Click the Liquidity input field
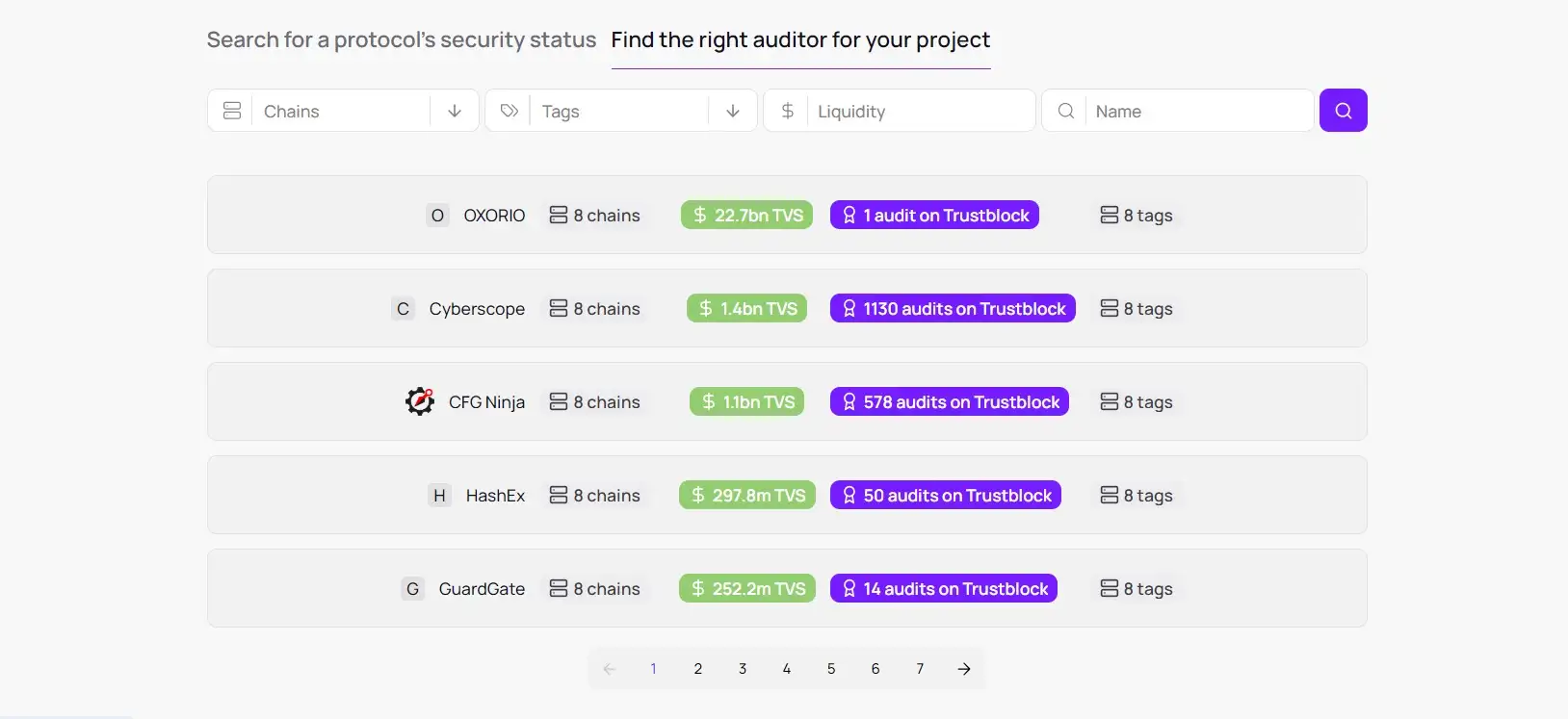Viewport: 1568px width, 719px height. click(x=900, y=111)
